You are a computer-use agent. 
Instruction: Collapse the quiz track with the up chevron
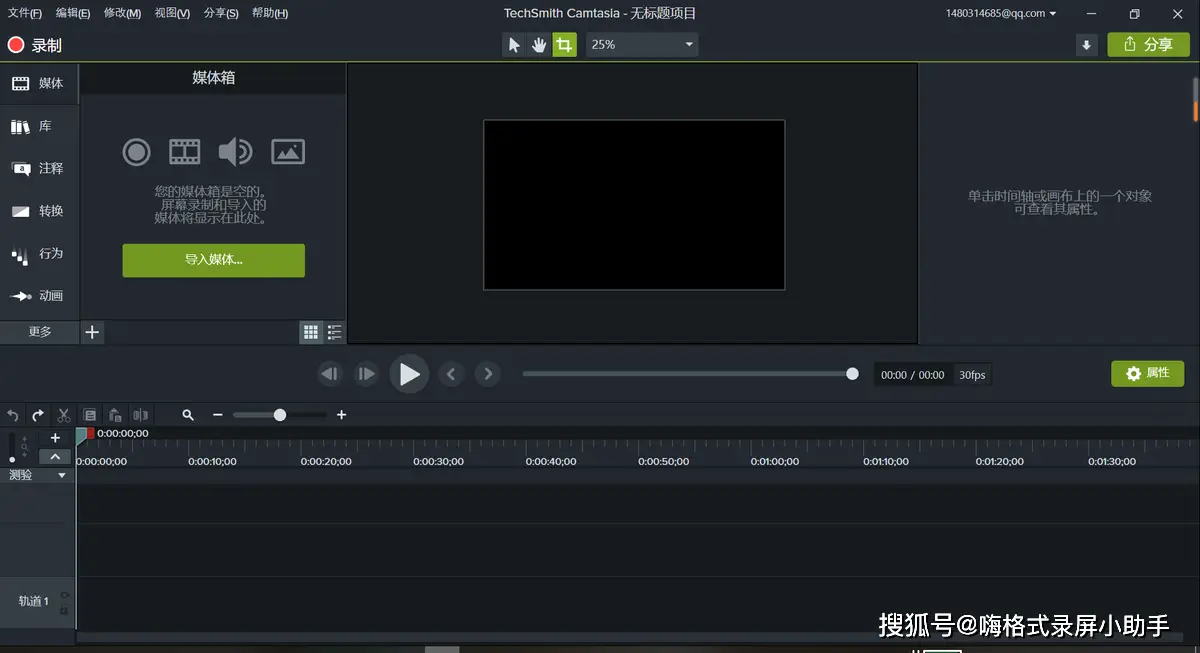(x=55, y=457)
